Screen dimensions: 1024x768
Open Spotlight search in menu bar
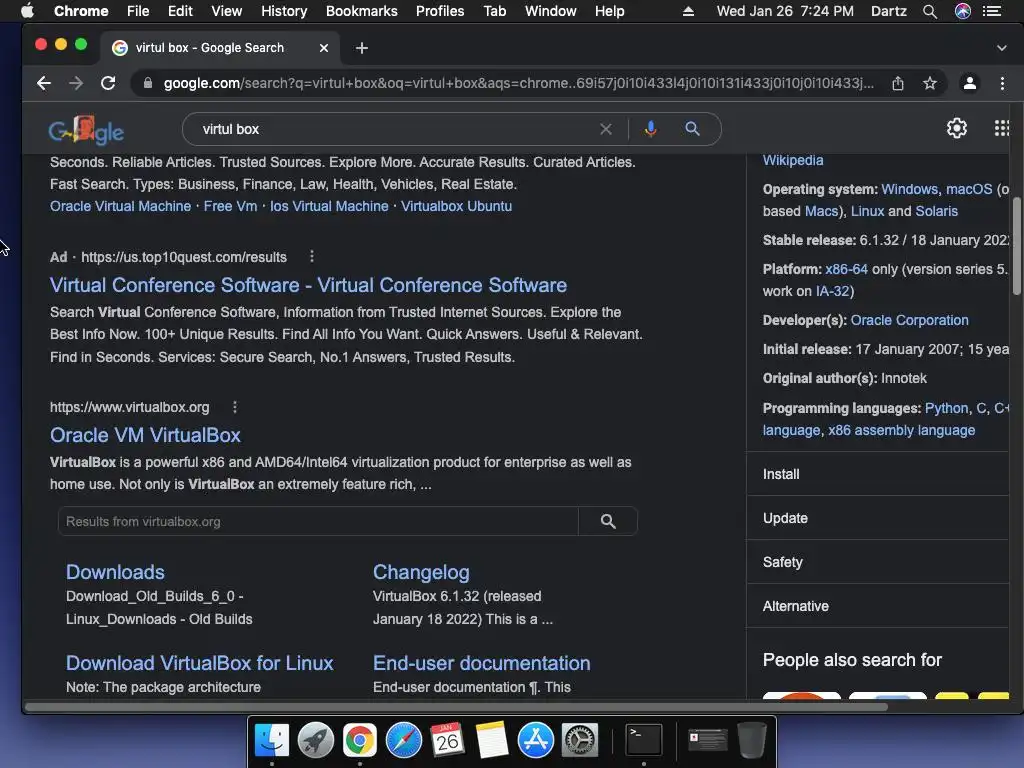point(930,11)
